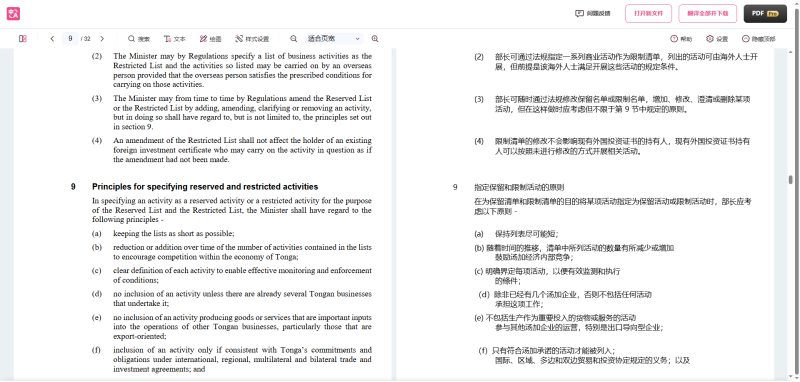Click the vertical scrollbar thumb
Viewport: 800px width, 382px height.
click(x=790, y=180)
